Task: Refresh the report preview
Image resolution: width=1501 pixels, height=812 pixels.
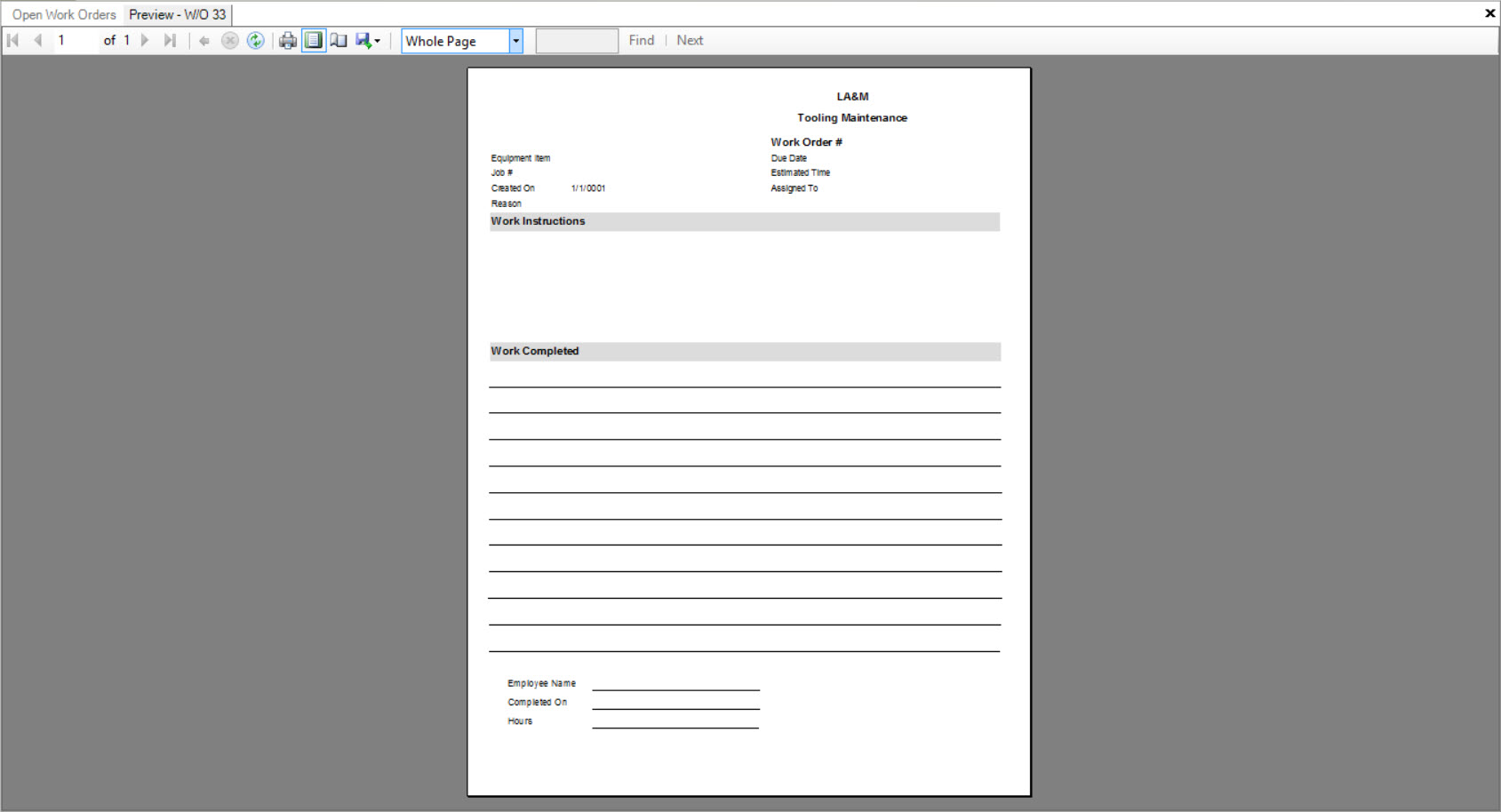Action: pyautogui.click(x=256, y=41)
